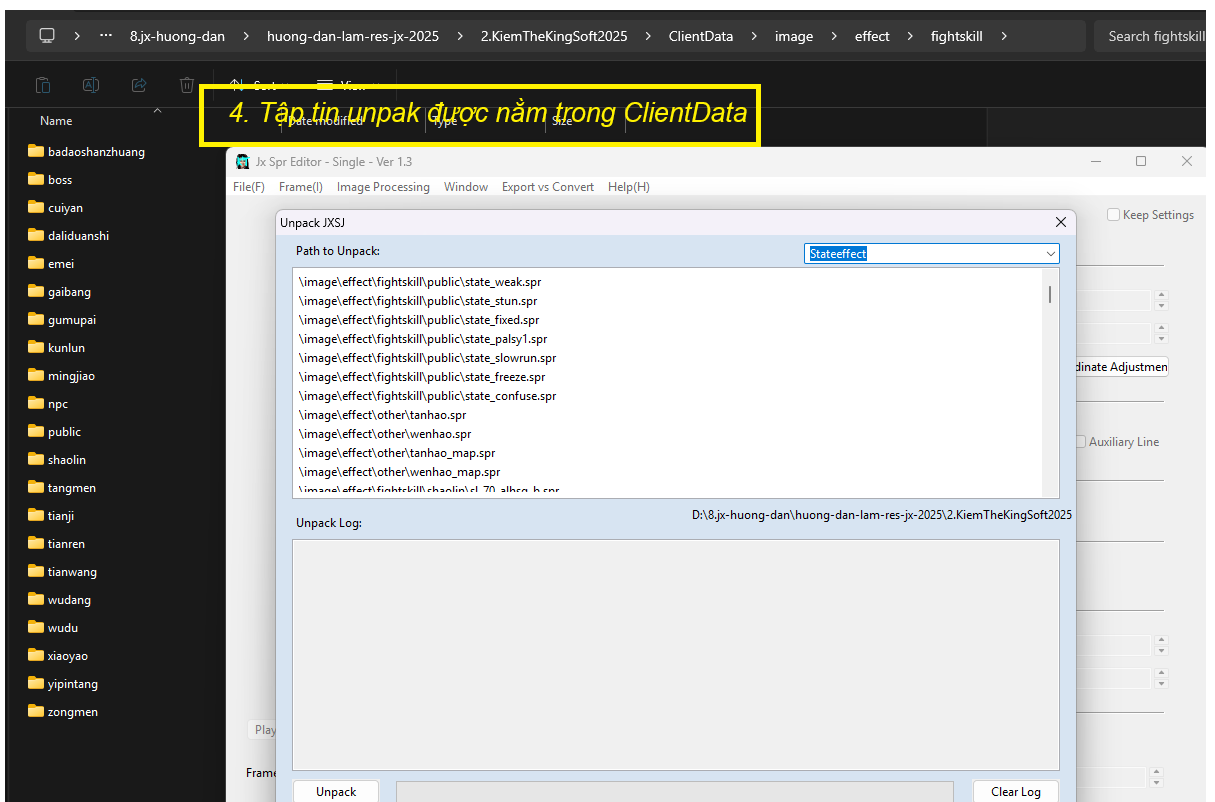This screenshot has width=1215, height=802.
Task: Click the Share icon in Explorer toolbar
Action: pyautogui.click(x=139, y=85)
